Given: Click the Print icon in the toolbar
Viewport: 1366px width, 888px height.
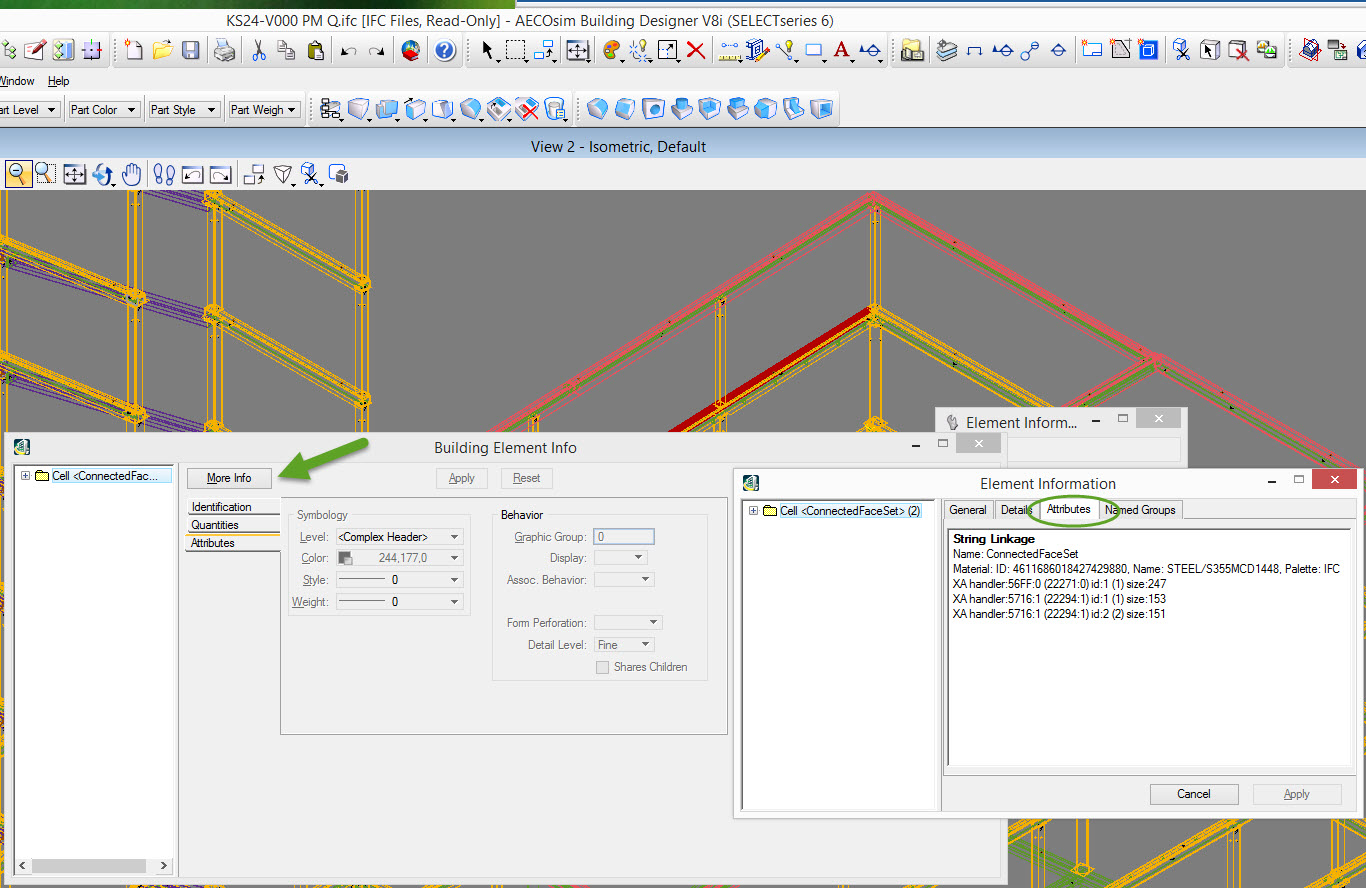Looking at the screenshot, I should click(x=225, y=50).
